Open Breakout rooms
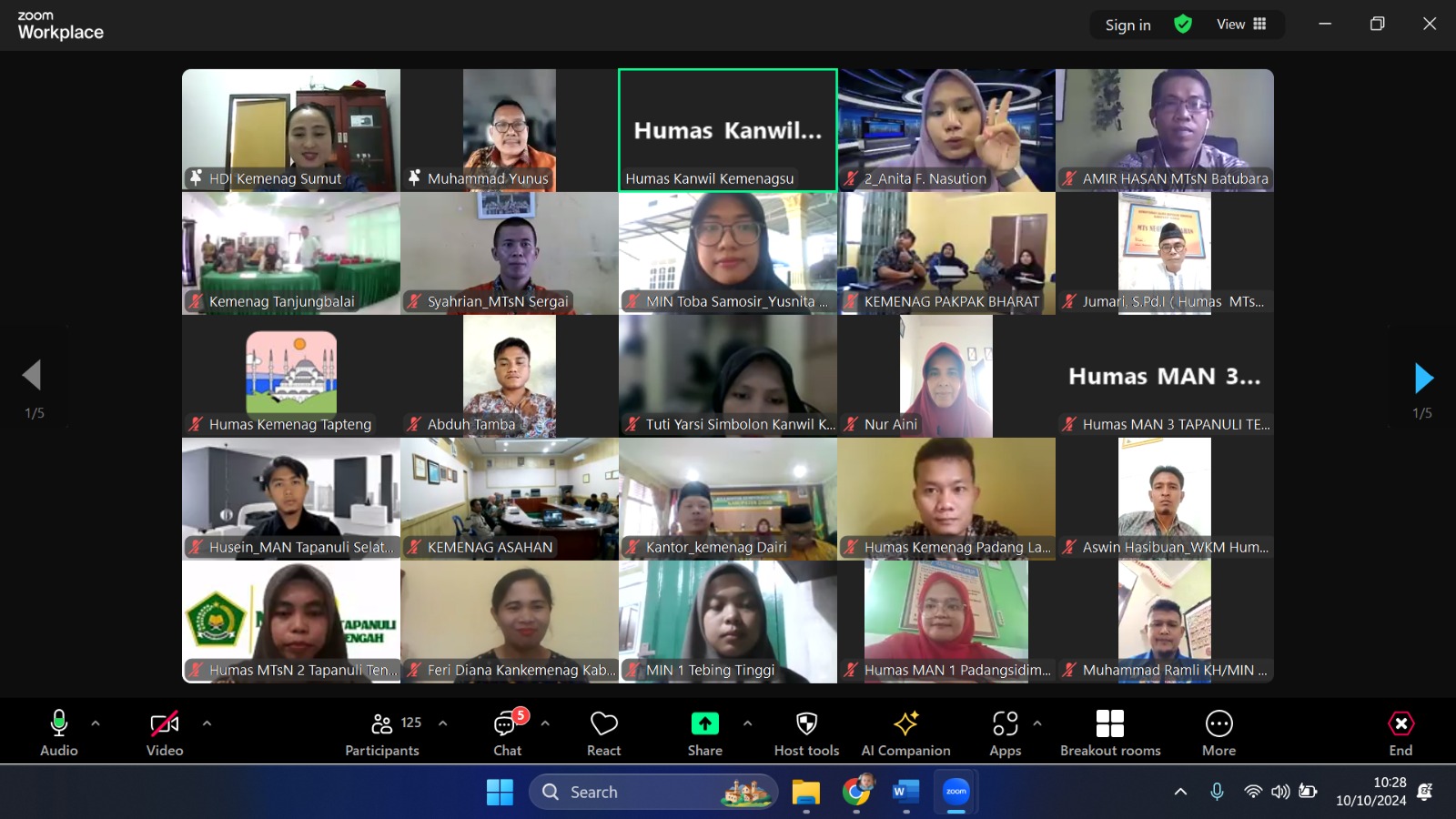This screenshot has width=1456, height=819. click(1109, 733)
